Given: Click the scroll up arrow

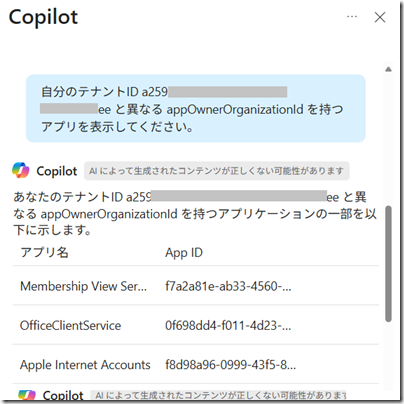Looking at the screenshot, I should tap(388, 69).
